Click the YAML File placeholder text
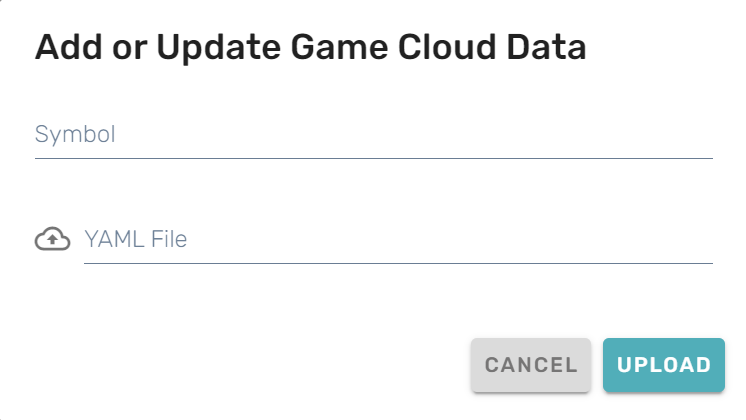This screenshot has height=420, width=746. 135,240
